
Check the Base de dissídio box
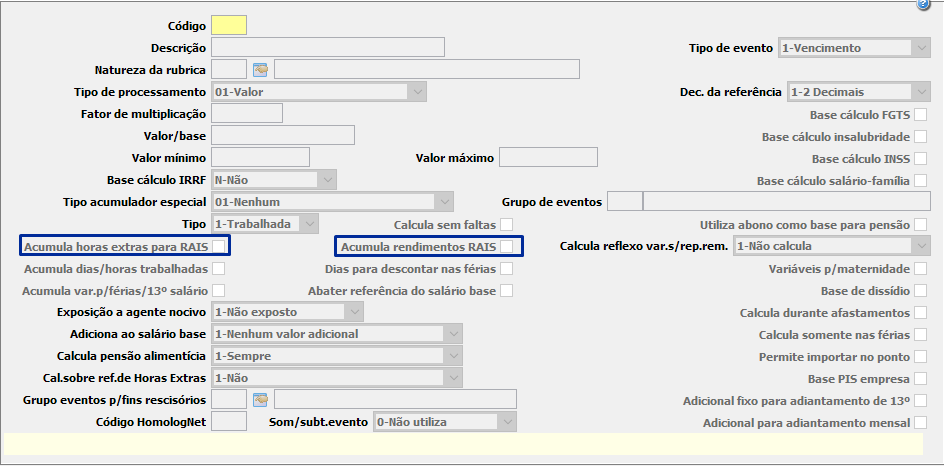(921, 291)
